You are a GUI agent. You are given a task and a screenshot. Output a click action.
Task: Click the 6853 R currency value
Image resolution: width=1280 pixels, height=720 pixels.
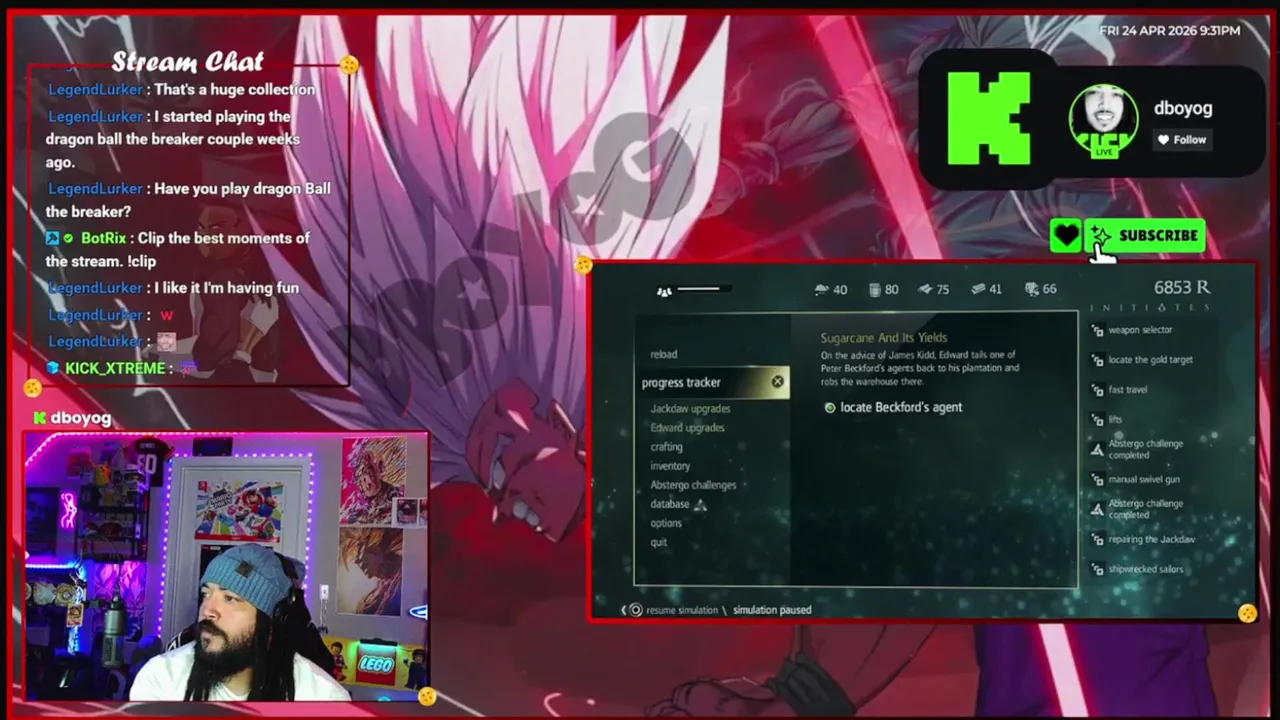[x=1181, y=287]
